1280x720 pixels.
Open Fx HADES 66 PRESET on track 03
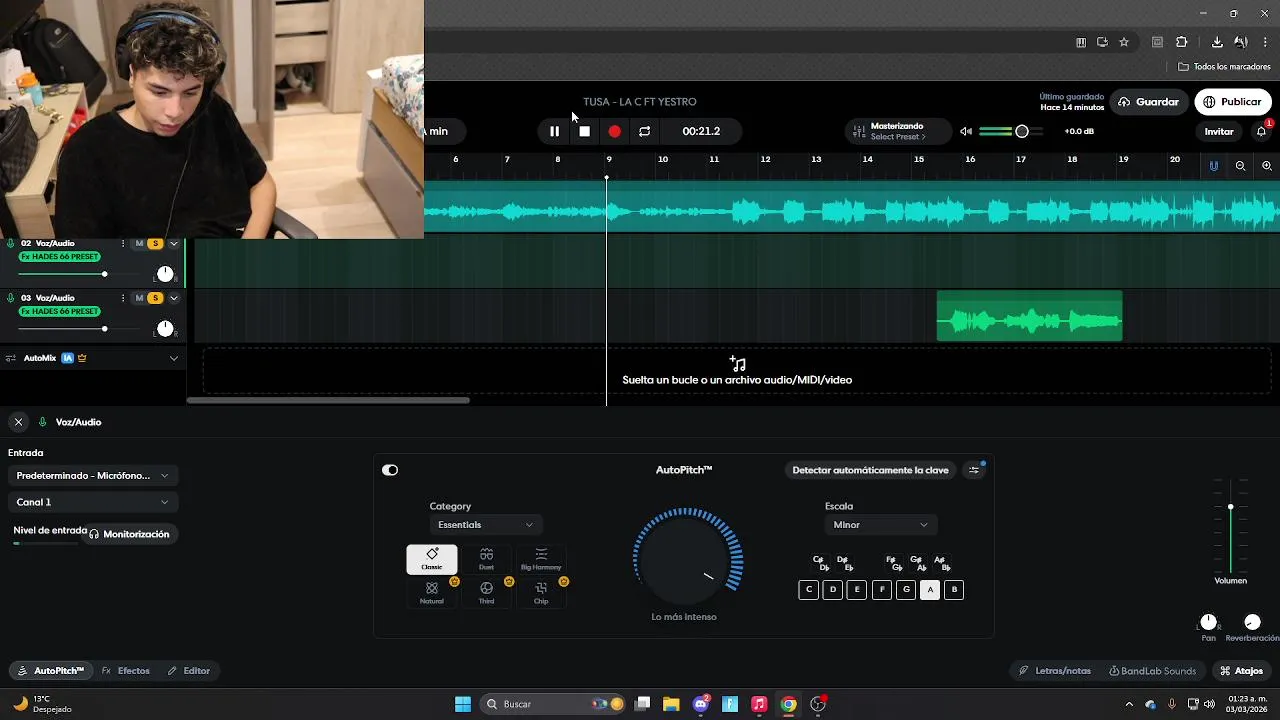pyautogui.click(x=59, y=311)
